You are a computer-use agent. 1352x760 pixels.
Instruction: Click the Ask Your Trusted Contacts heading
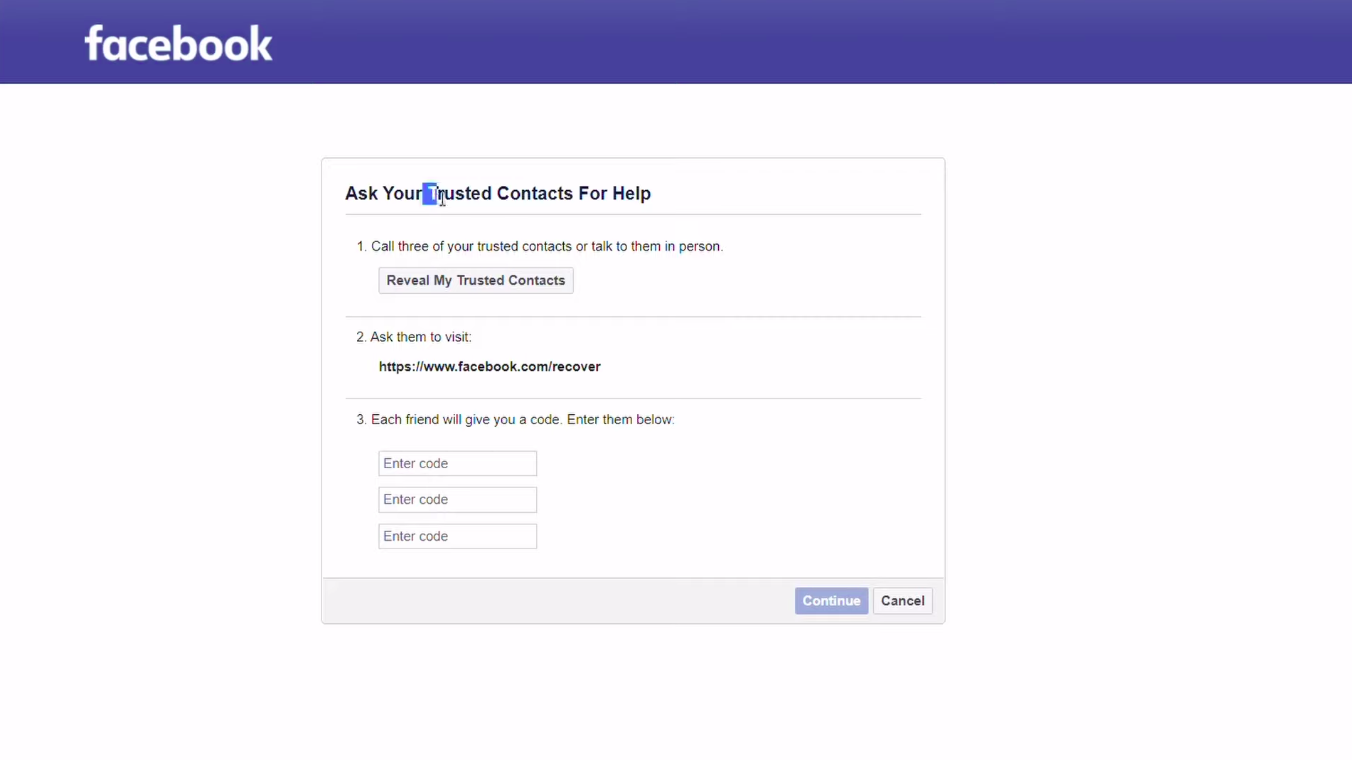point(498,193)
